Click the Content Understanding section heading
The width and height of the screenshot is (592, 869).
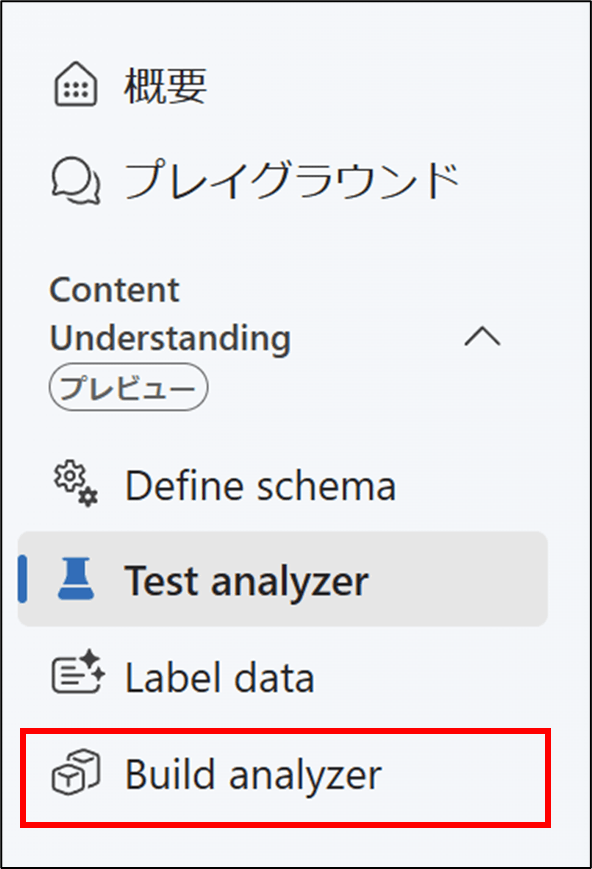[170, 314]
